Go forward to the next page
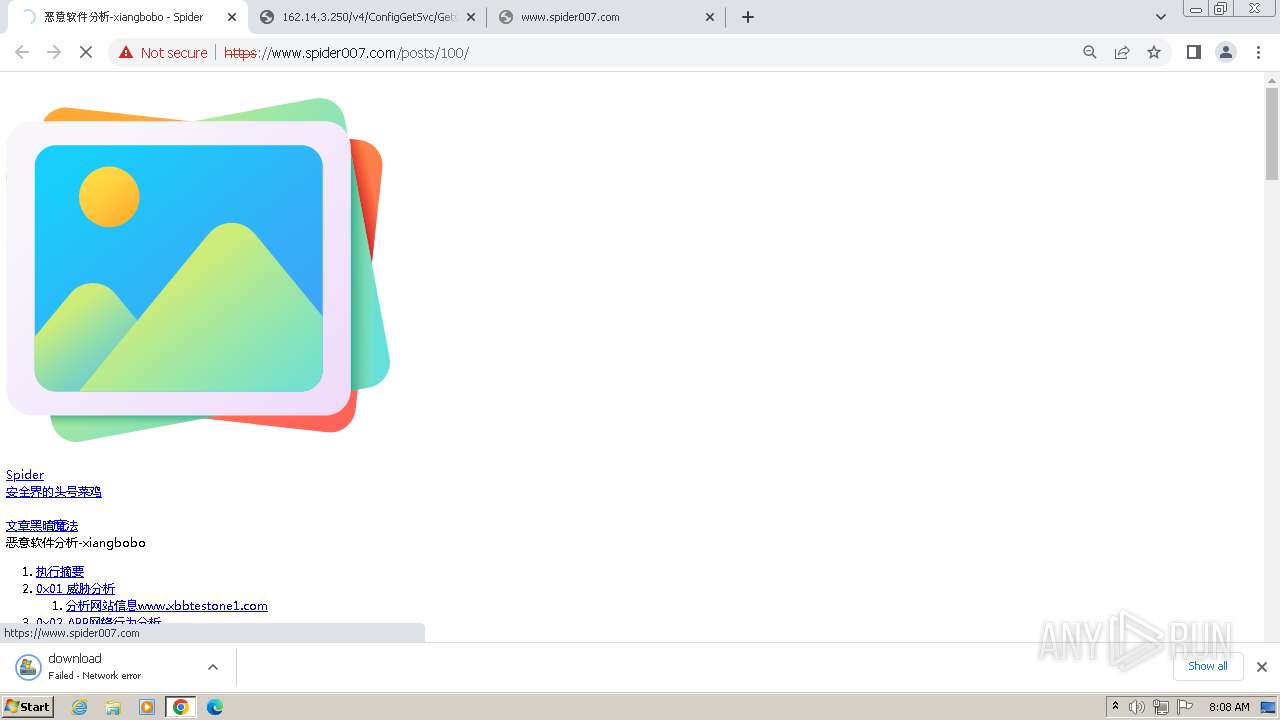Image resolution: width=1280 pixels, height=720 pixels. coord(54,52)
